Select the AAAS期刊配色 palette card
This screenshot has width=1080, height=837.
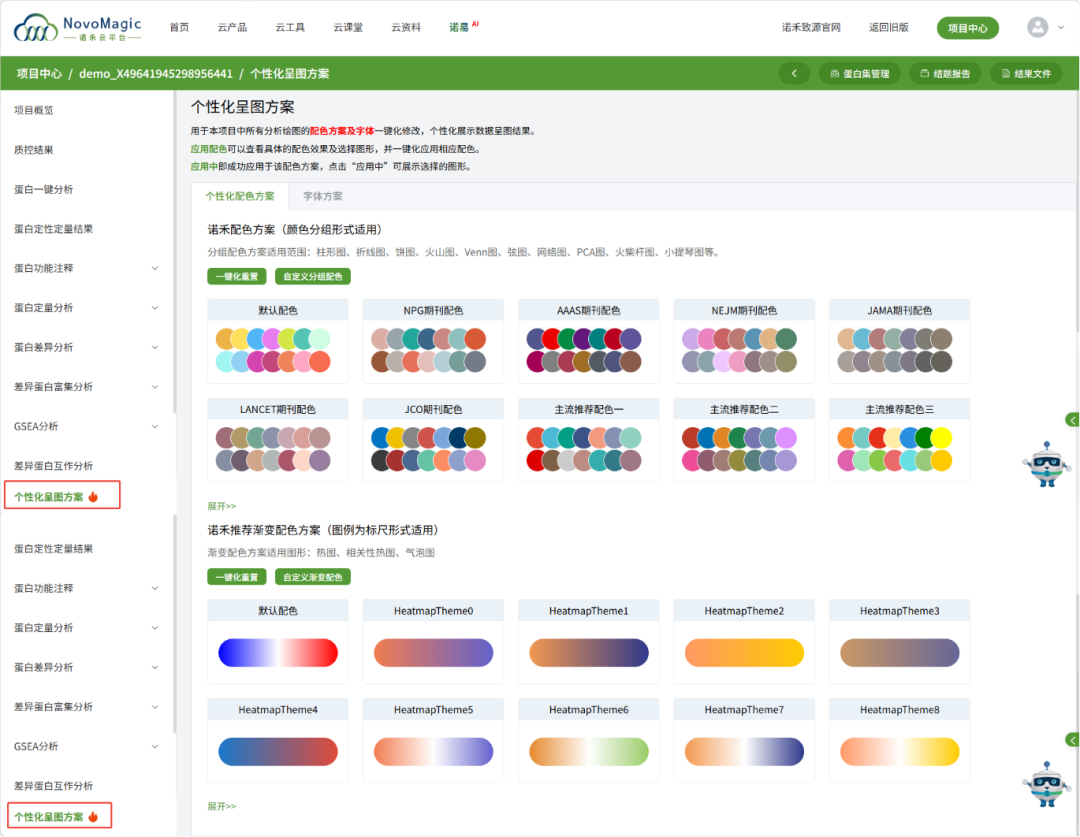pyautogui.click(x=589, y=341)
